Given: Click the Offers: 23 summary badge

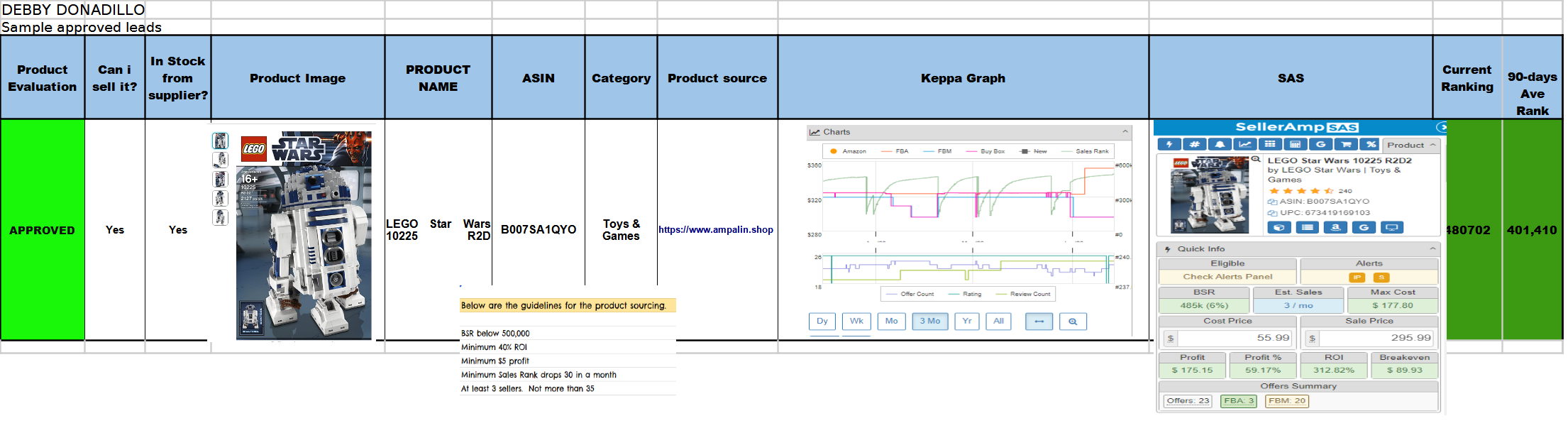Looking at the screenshot, I should click(x=1188, y=401).
